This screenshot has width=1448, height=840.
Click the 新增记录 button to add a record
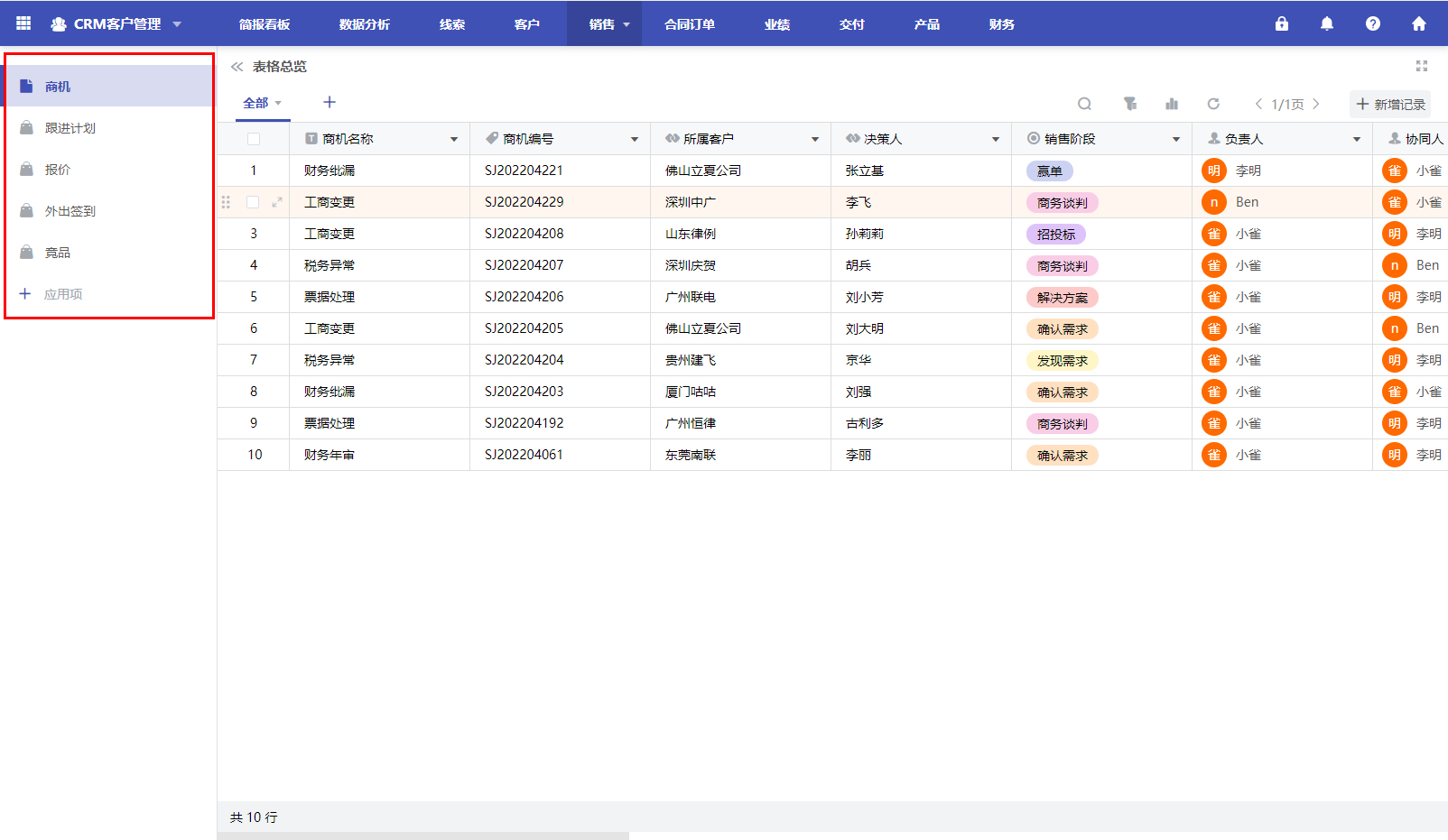(x=1390, y=104)
